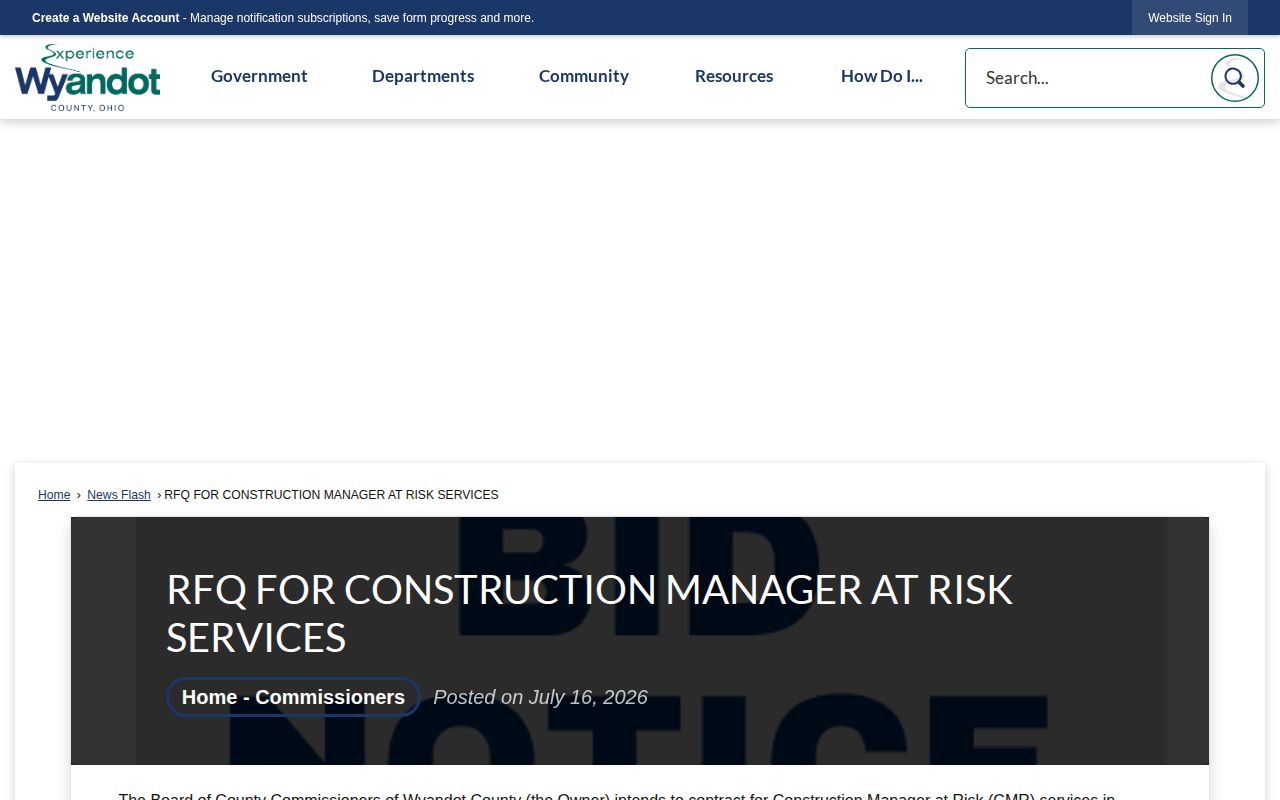Open the Experience Wyandot County logo homepage
The image size is (1280, 800).
88,78
